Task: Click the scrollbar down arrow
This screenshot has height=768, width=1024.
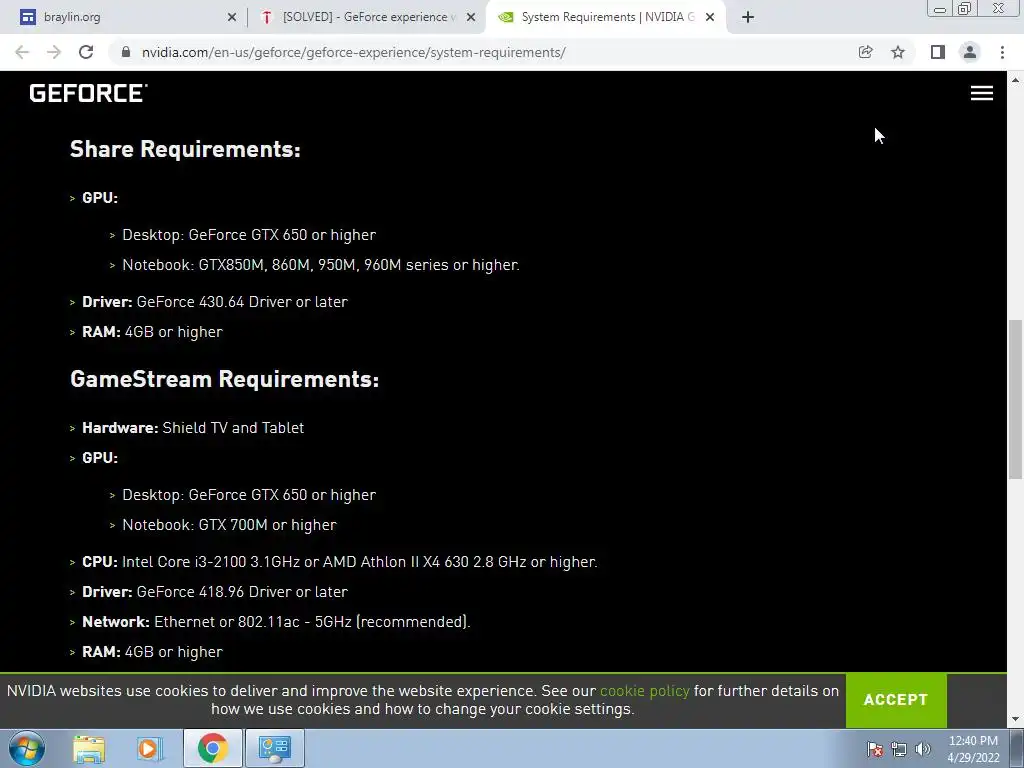Action: [1015, 719]
